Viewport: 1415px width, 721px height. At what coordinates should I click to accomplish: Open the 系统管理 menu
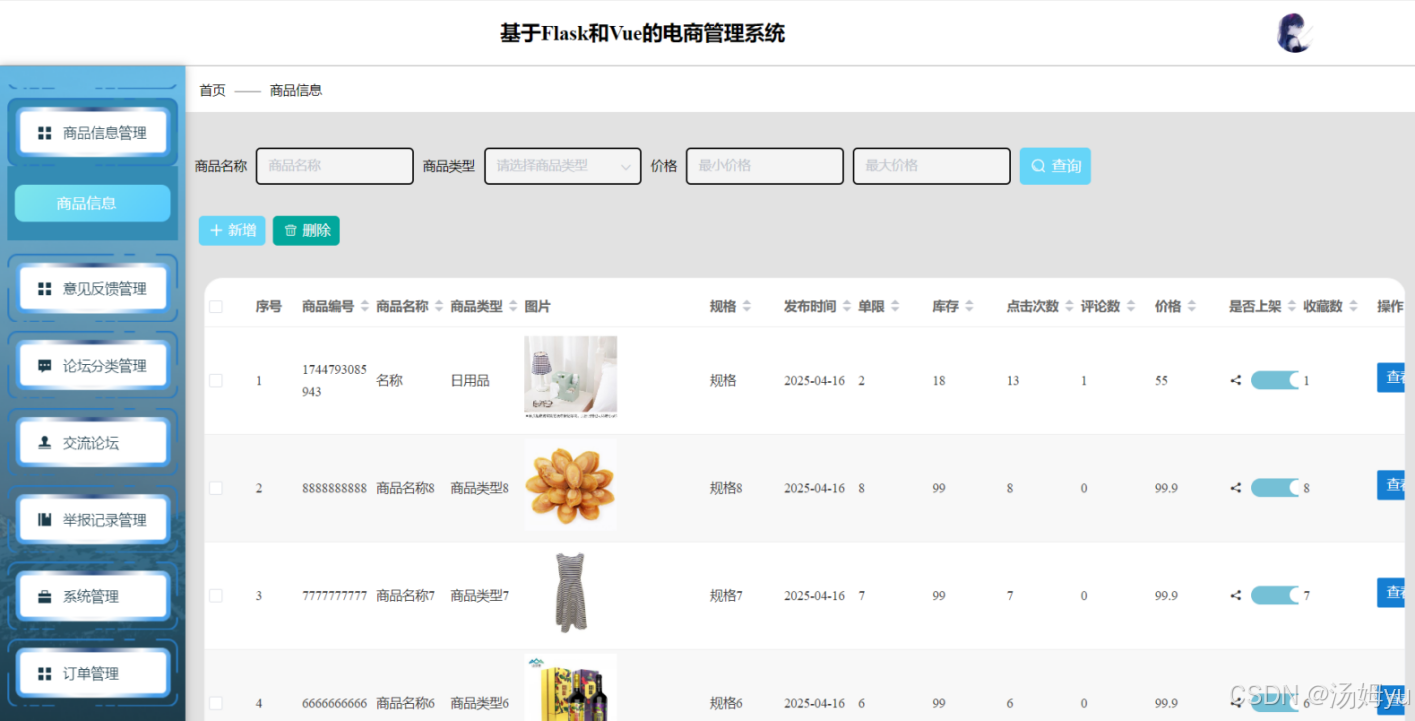pyautogui.click(x=93, y=597)
